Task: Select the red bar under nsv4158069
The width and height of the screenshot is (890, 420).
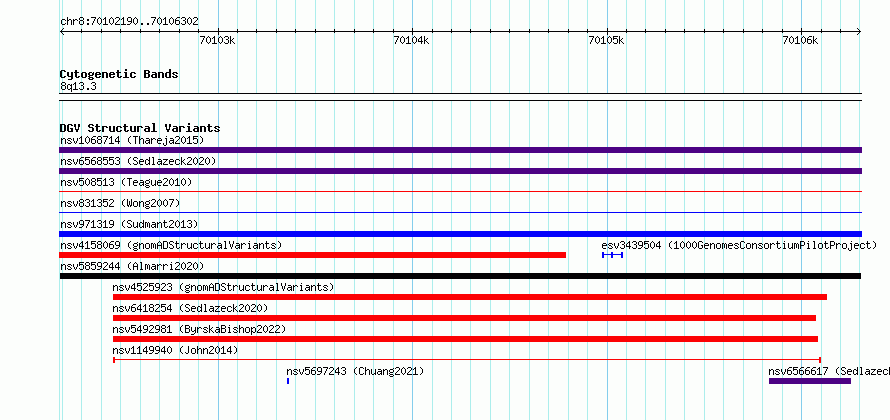Action: pos(313,255)
